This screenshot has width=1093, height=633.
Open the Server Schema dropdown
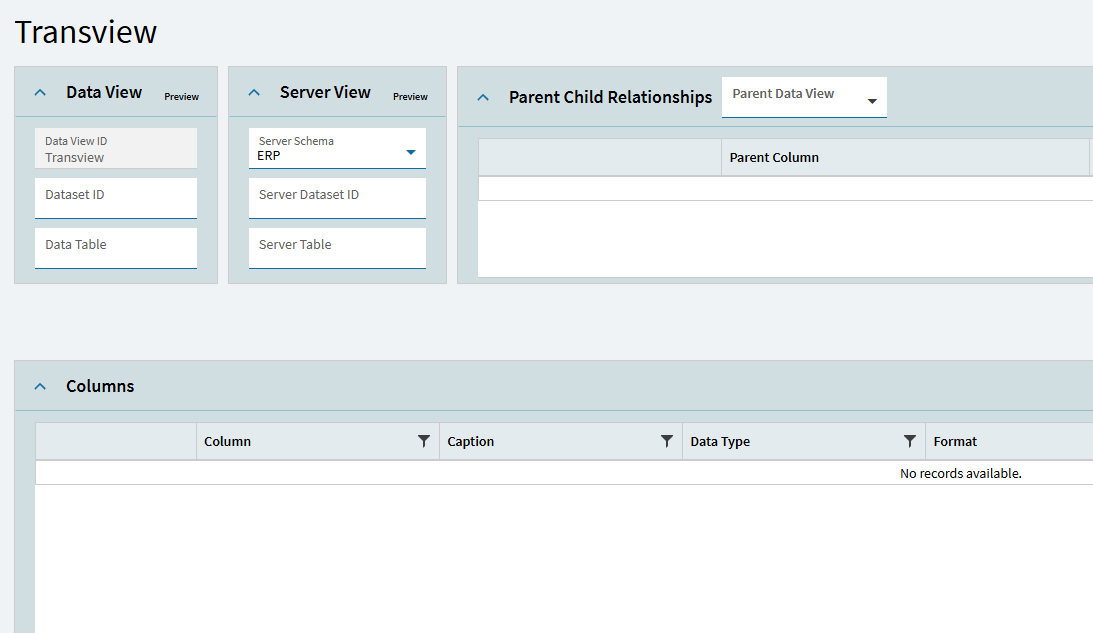pos(410,152)
